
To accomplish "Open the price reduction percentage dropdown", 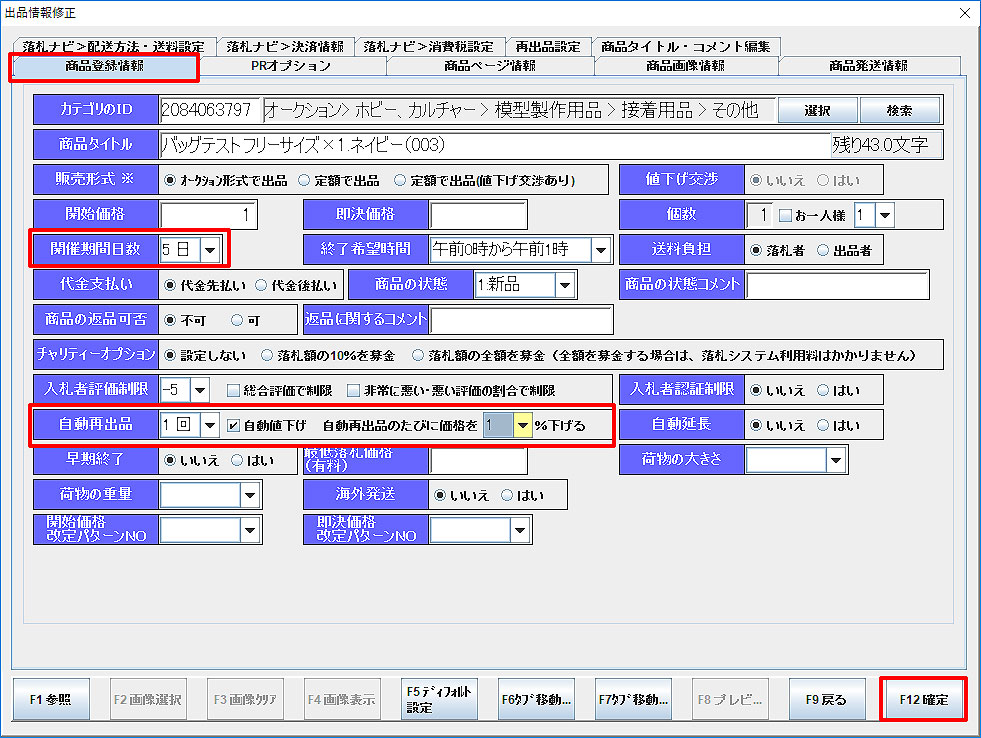I will (x=522, y=425).
